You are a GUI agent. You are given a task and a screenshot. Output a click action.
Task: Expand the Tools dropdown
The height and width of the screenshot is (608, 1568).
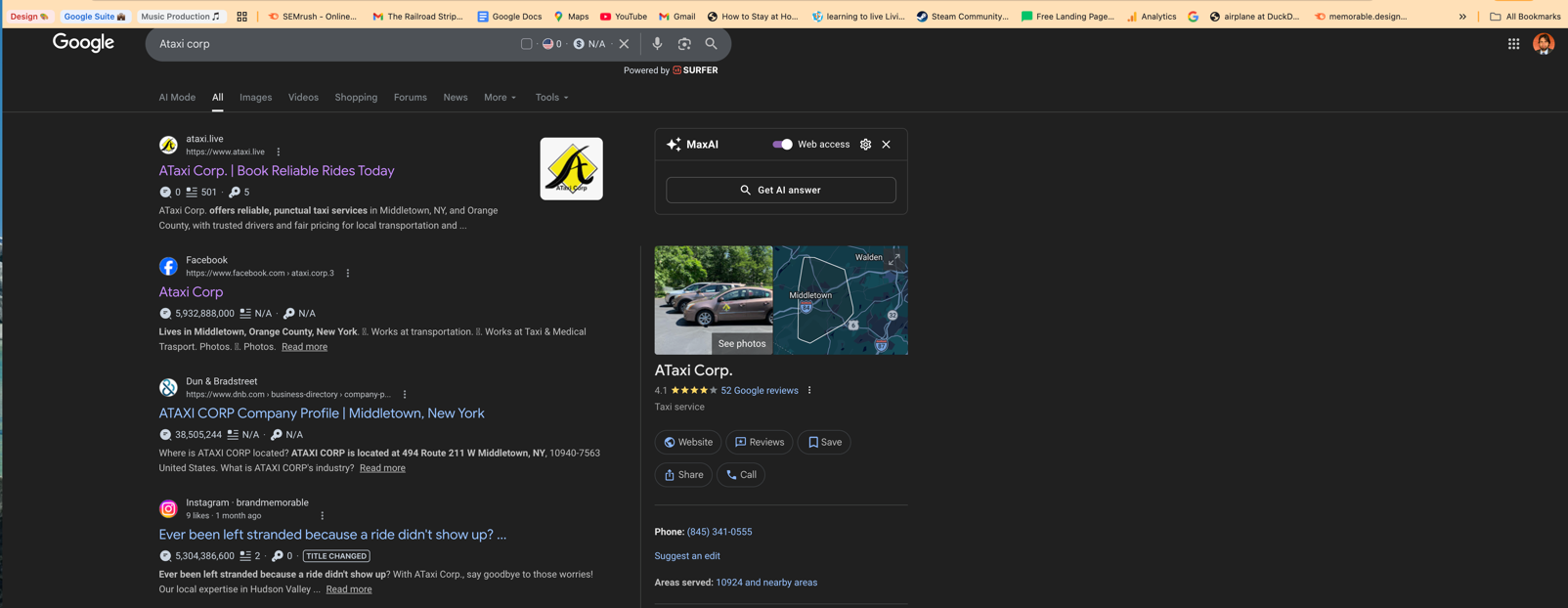551,98
